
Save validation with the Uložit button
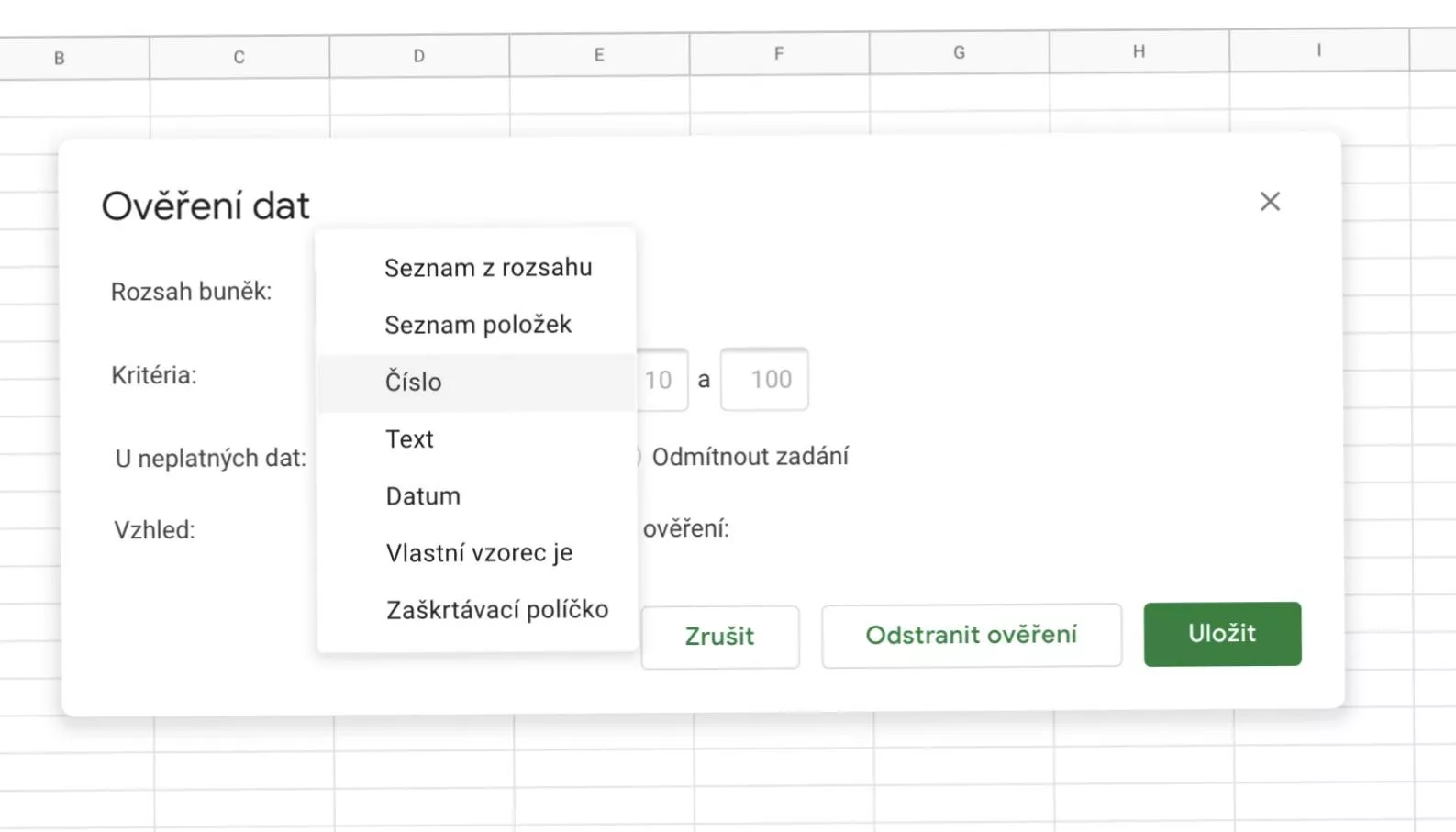pos(1222,634)
